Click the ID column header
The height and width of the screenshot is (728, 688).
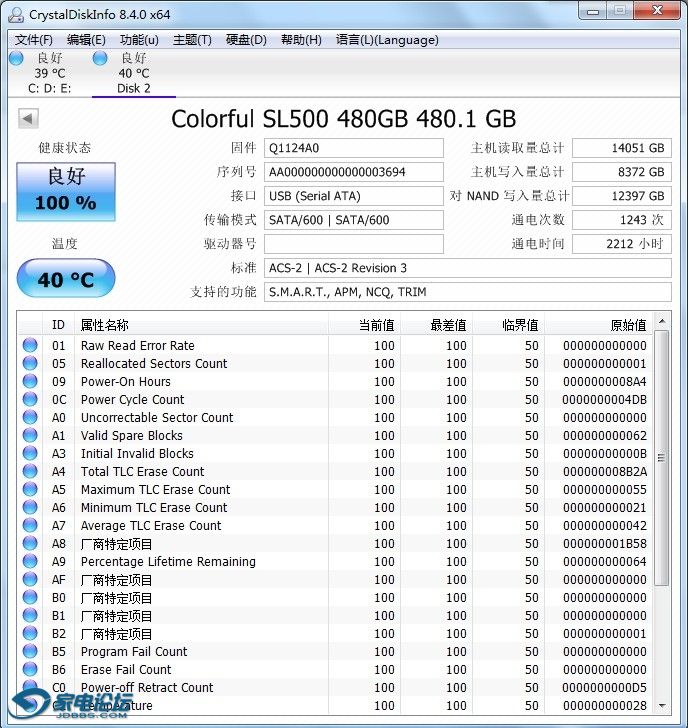point(58,325)
